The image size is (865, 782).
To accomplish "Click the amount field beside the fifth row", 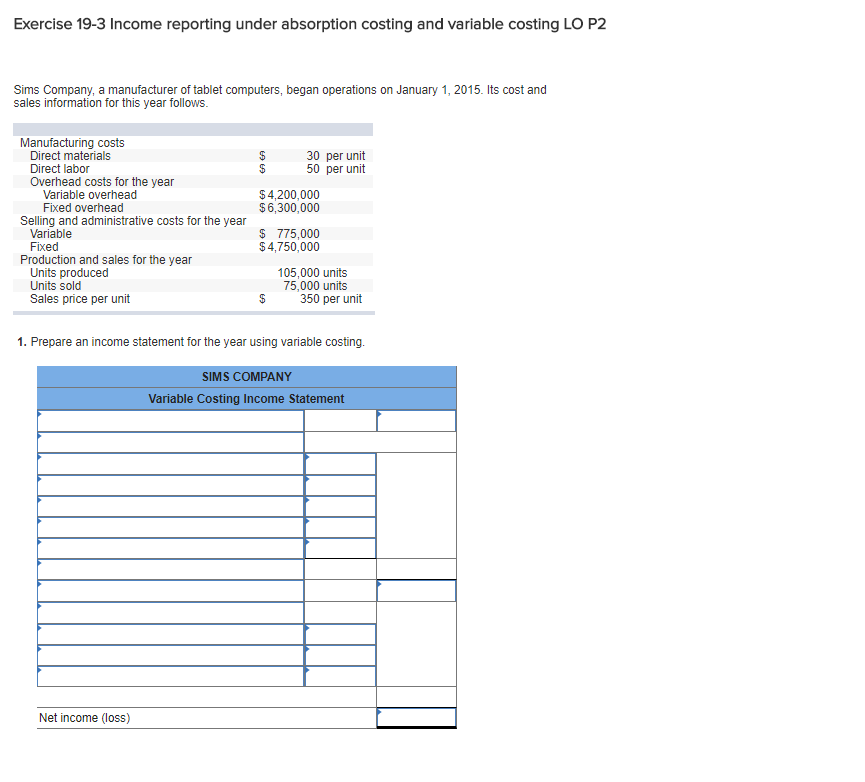I will coord(340,507).
